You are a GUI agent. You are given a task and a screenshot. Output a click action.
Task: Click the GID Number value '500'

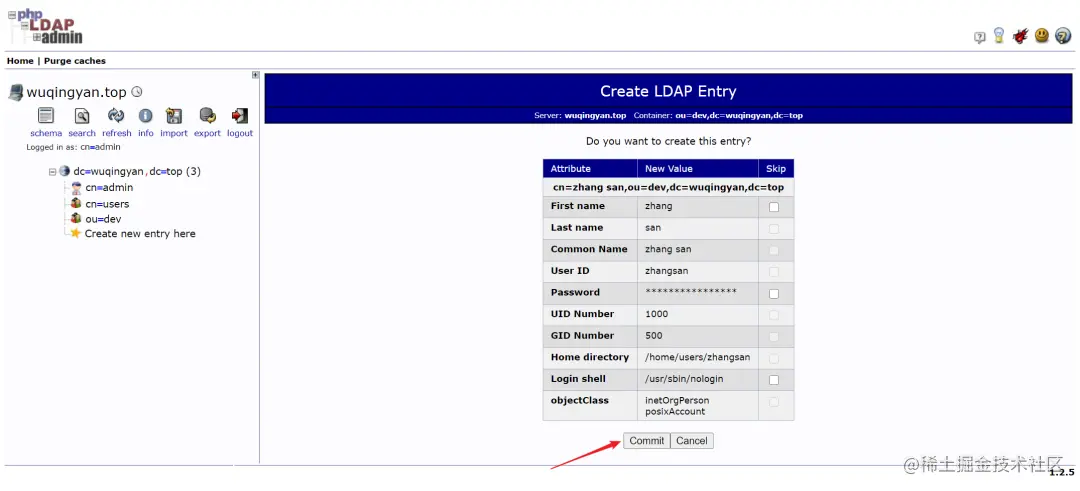click(654, 335)
